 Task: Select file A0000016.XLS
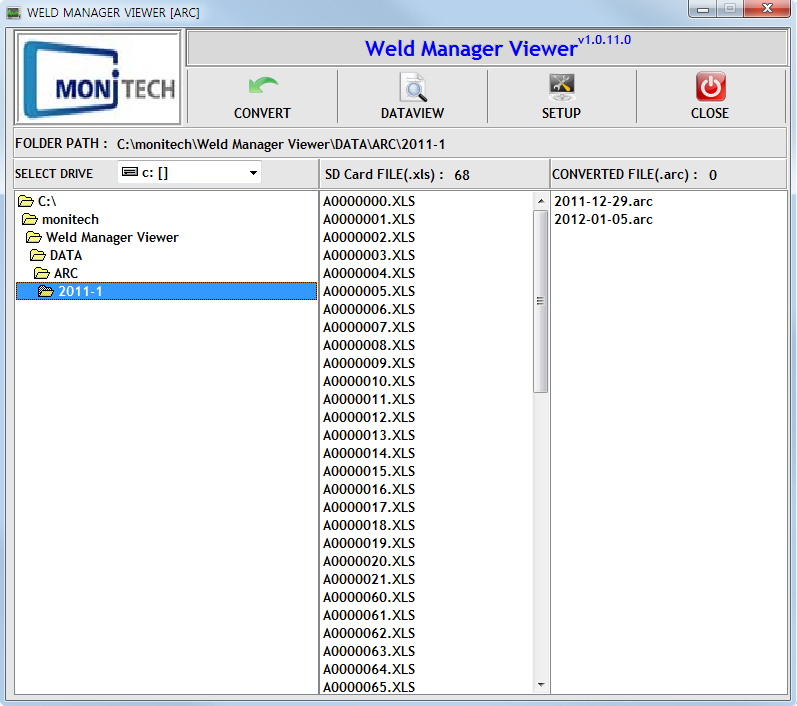tap(369, 489)
